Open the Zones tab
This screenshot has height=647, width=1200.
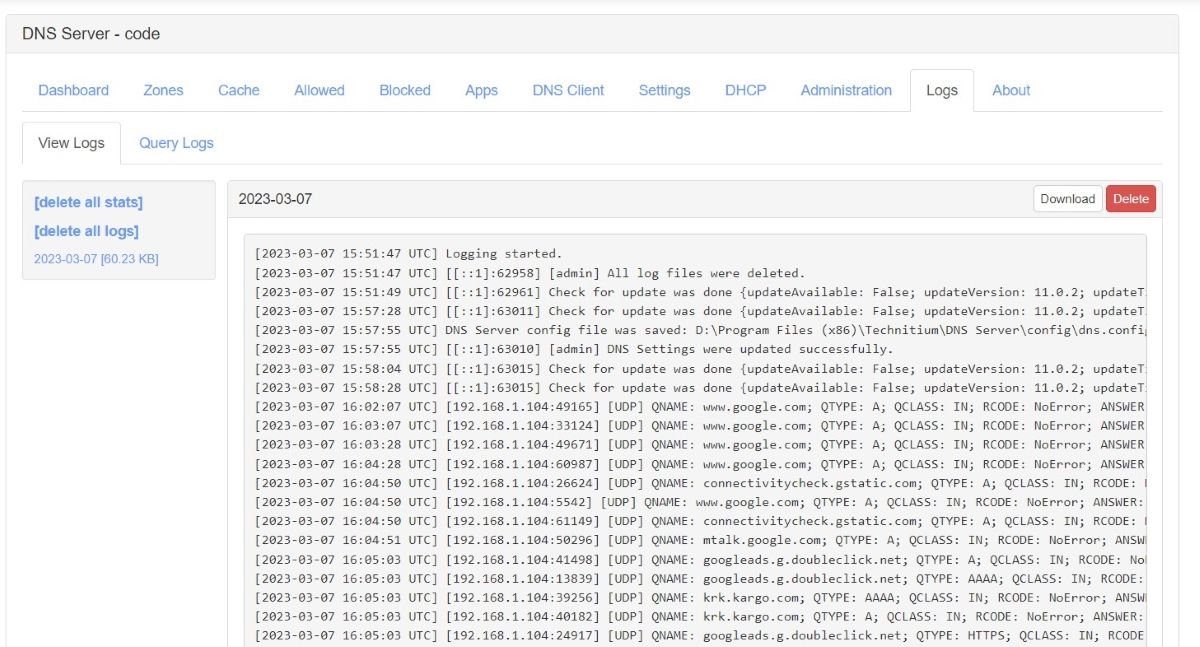(x=163, y=90)
